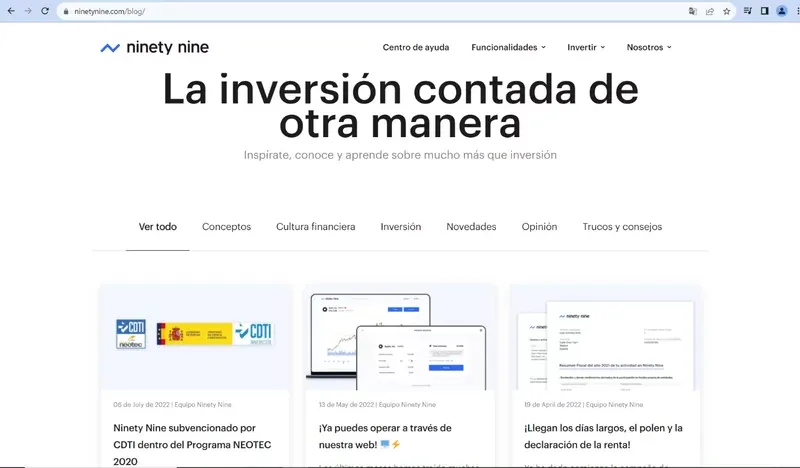Open the Chrome profile avatar
The height and width of the screenshot is (468, 800).
(x=782, y=11)
